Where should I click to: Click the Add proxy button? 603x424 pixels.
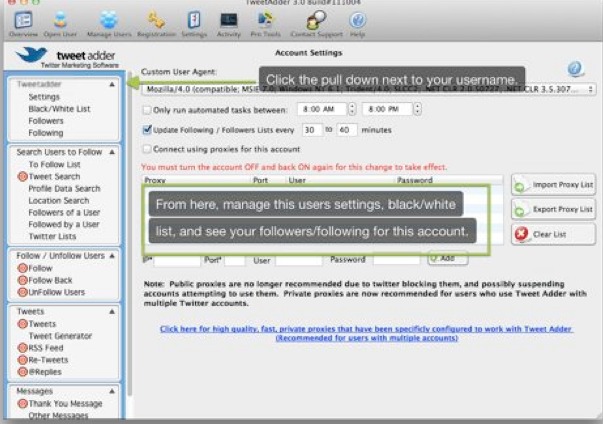pos(448,258)
